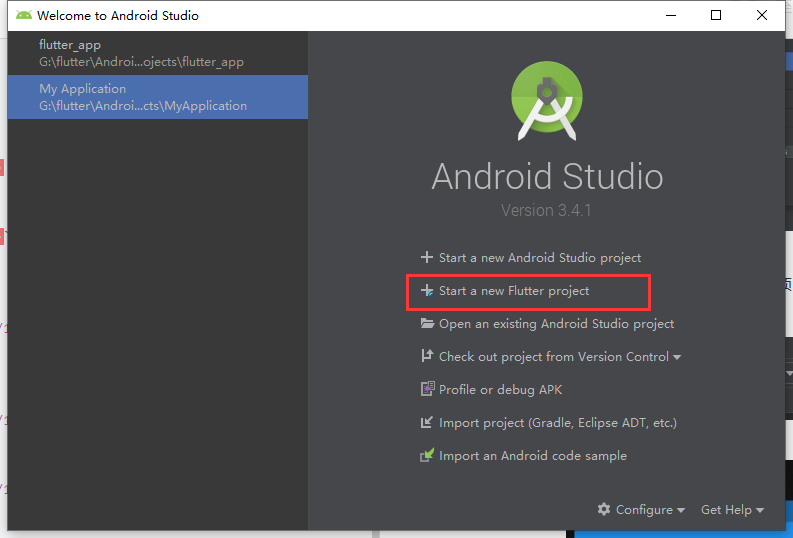
Task: Start a new Flutter project
Action: (x=514, y=291)
